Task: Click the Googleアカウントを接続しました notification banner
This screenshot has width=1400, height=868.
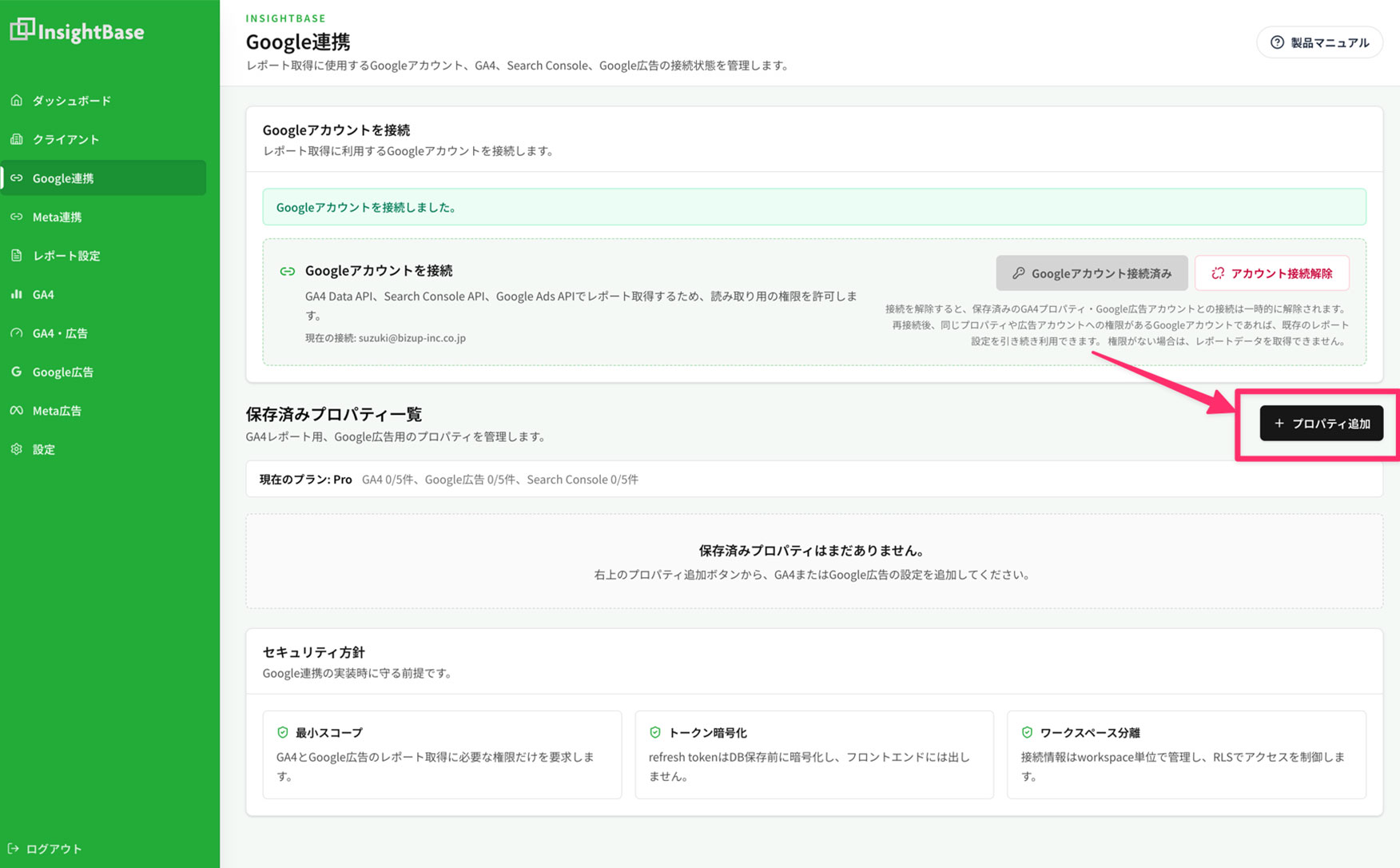Action: point(814,207)
